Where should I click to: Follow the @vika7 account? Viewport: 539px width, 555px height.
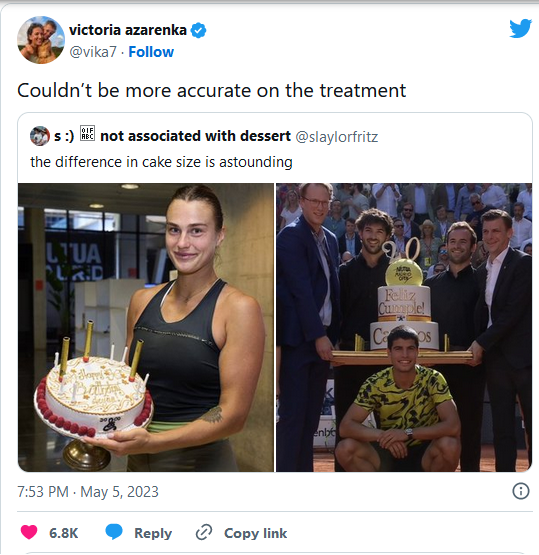151,52
